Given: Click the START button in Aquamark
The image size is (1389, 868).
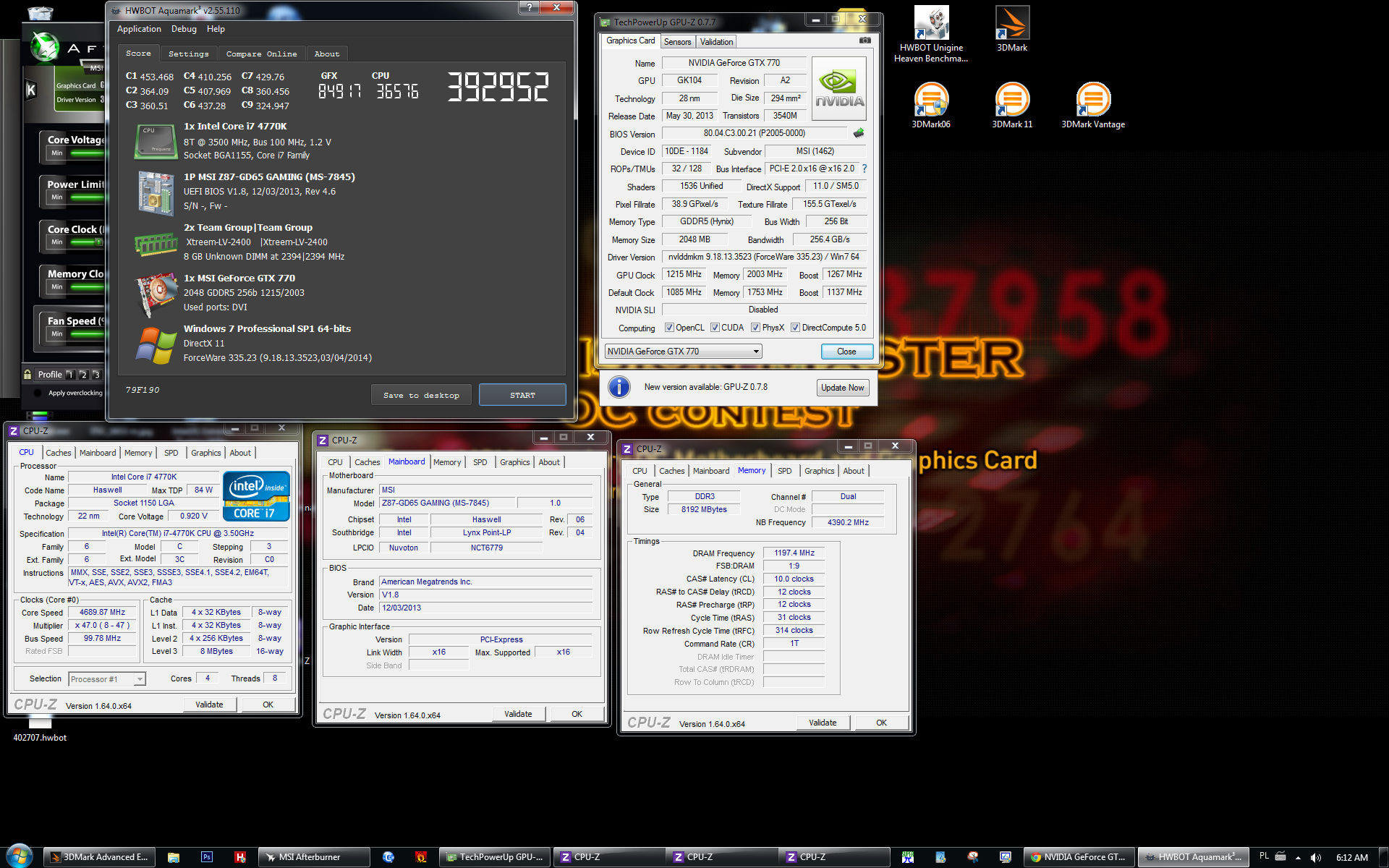Looking at the screenshot, I should [522, 395].
